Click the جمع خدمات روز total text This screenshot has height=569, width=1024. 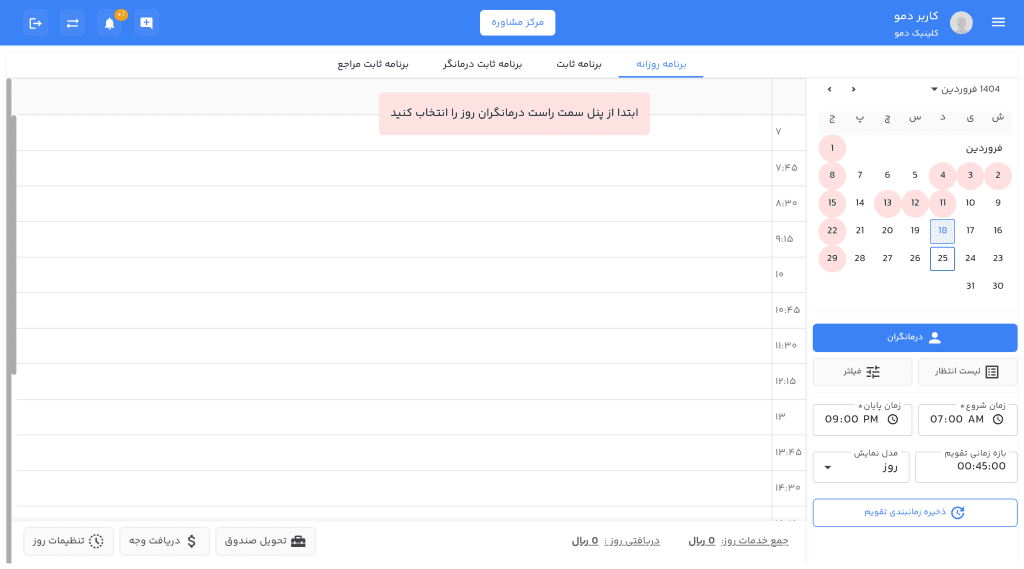pyautogui.click(x=738, y=541)
